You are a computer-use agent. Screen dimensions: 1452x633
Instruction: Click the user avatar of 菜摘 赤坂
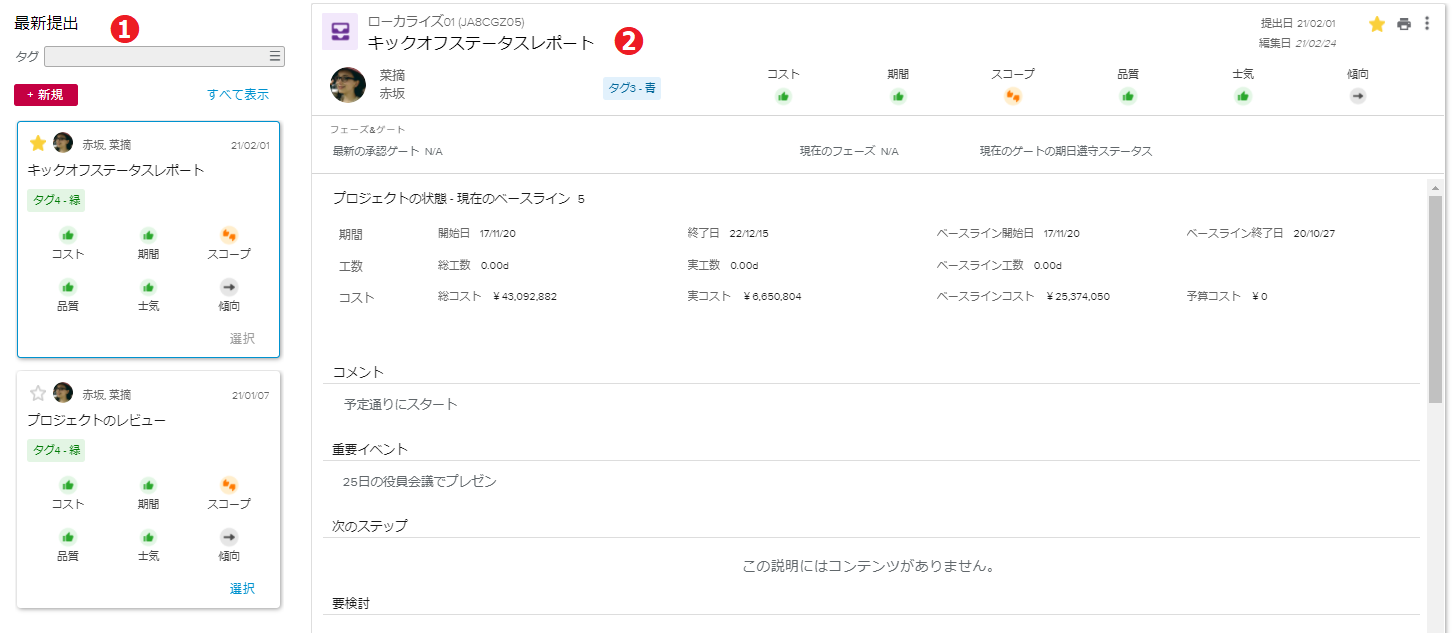[348, 85]
